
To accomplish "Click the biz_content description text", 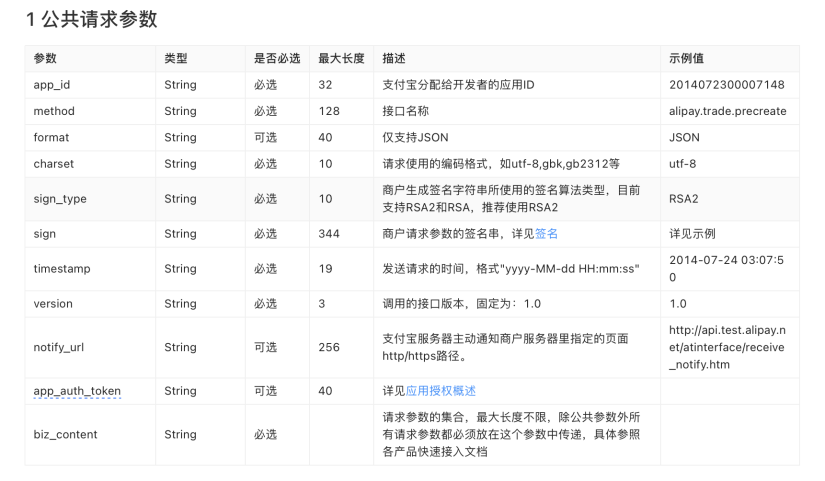I will [x=511, y=434].
